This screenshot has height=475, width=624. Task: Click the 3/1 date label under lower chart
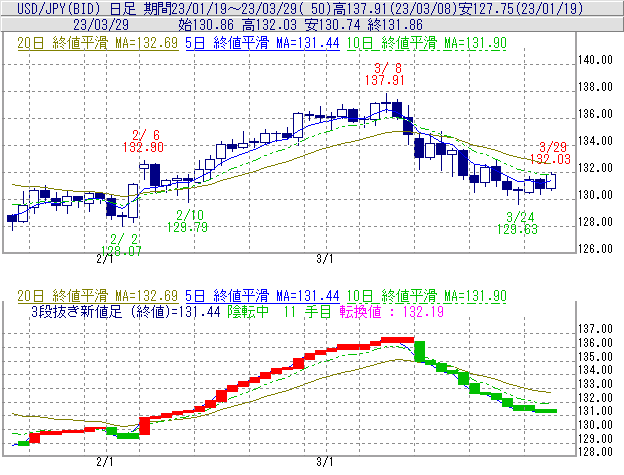click(x=325, y=462)
